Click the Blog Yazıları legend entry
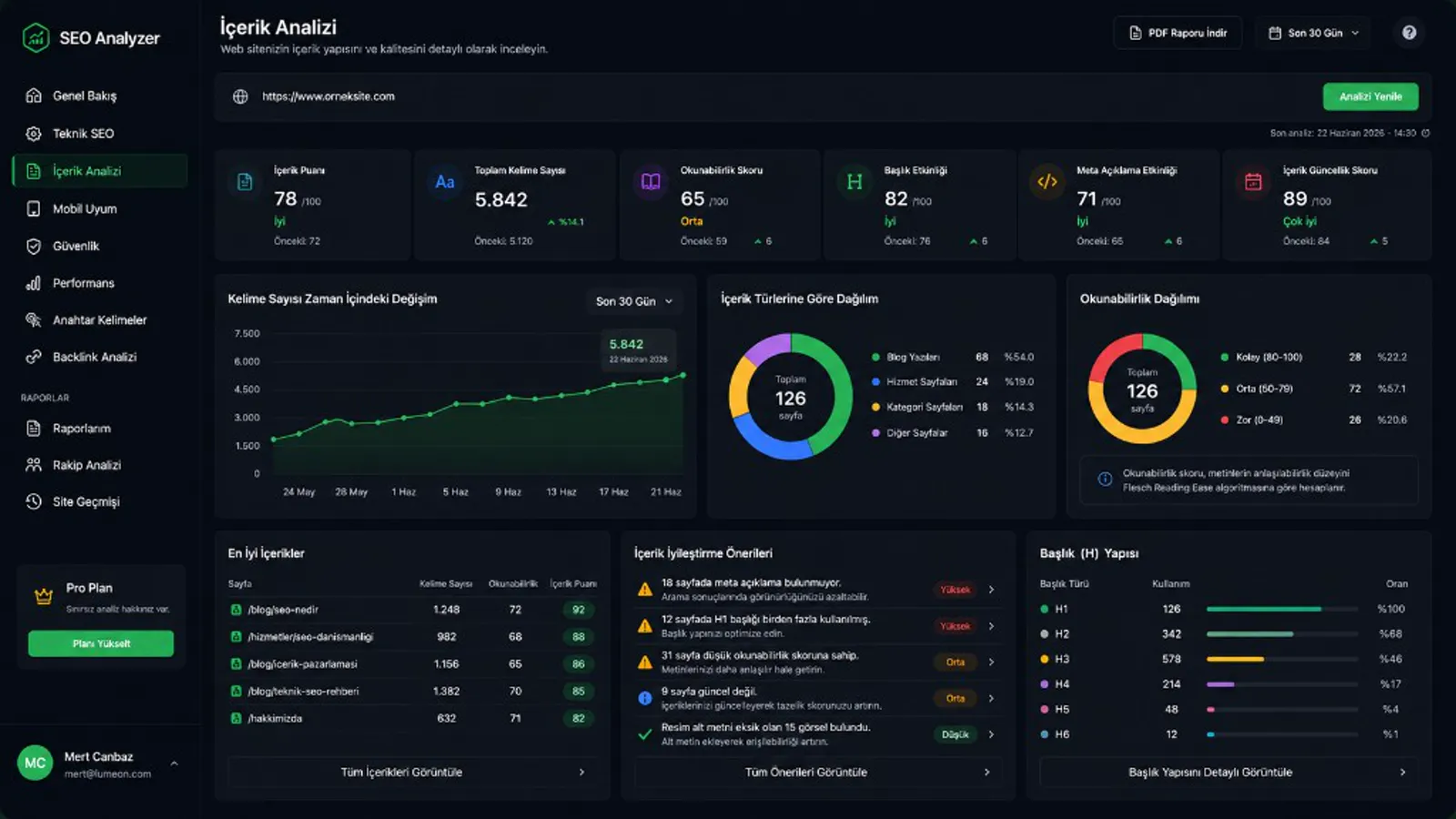The height and width of the screenshot is (819, 1456). [x=953, y=358]
